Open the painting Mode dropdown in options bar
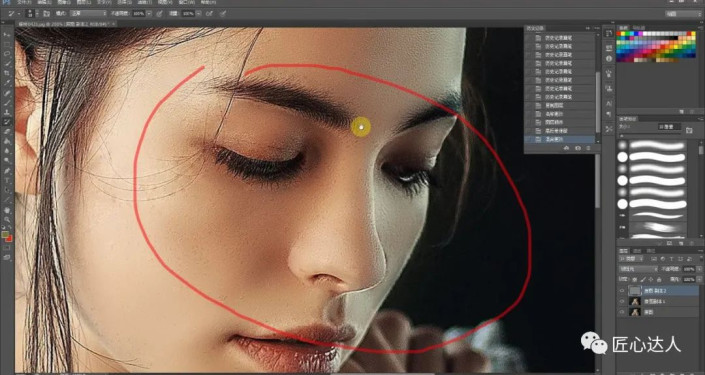 coord(88,13)
